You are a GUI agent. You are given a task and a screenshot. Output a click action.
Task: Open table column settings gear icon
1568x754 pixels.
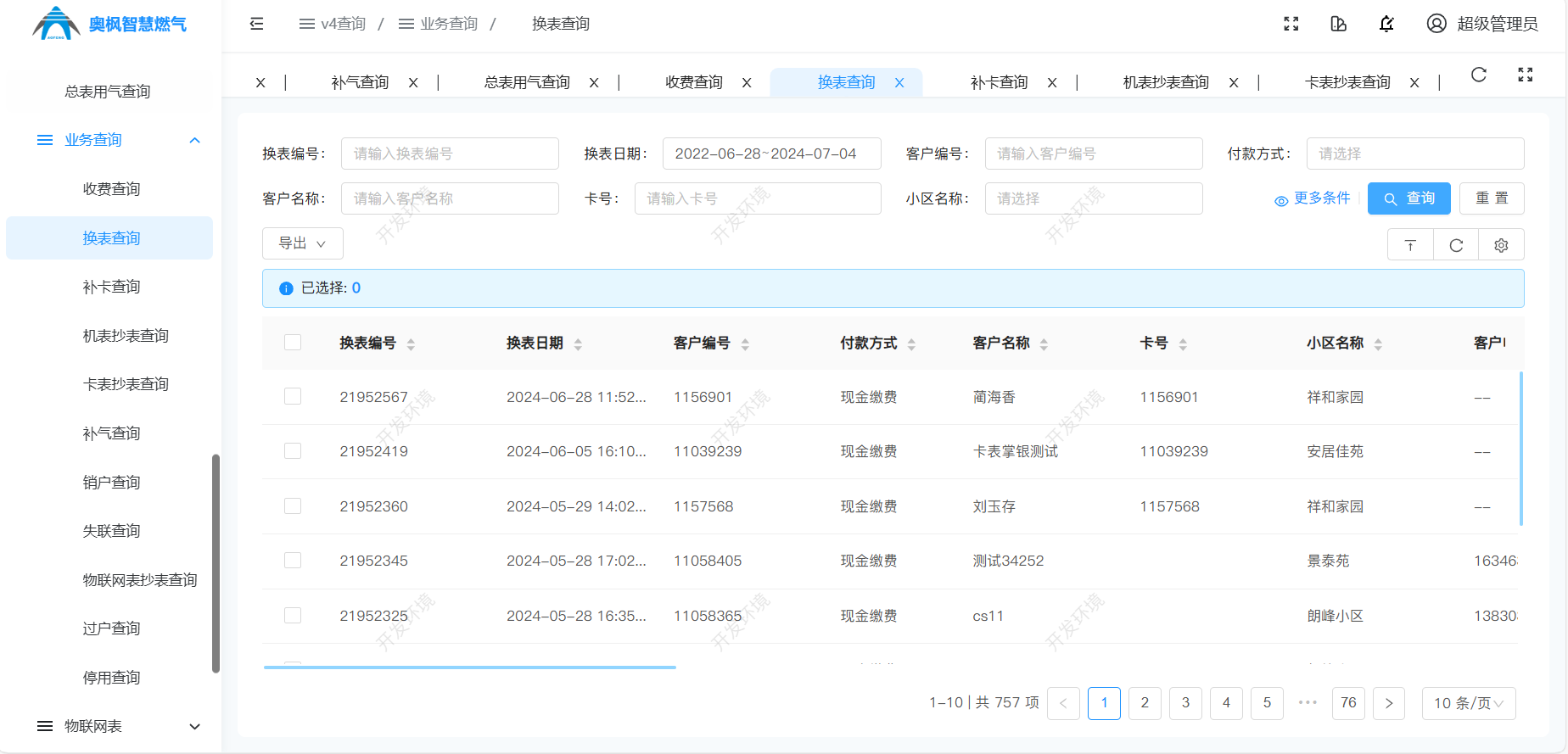[1501, 245]
